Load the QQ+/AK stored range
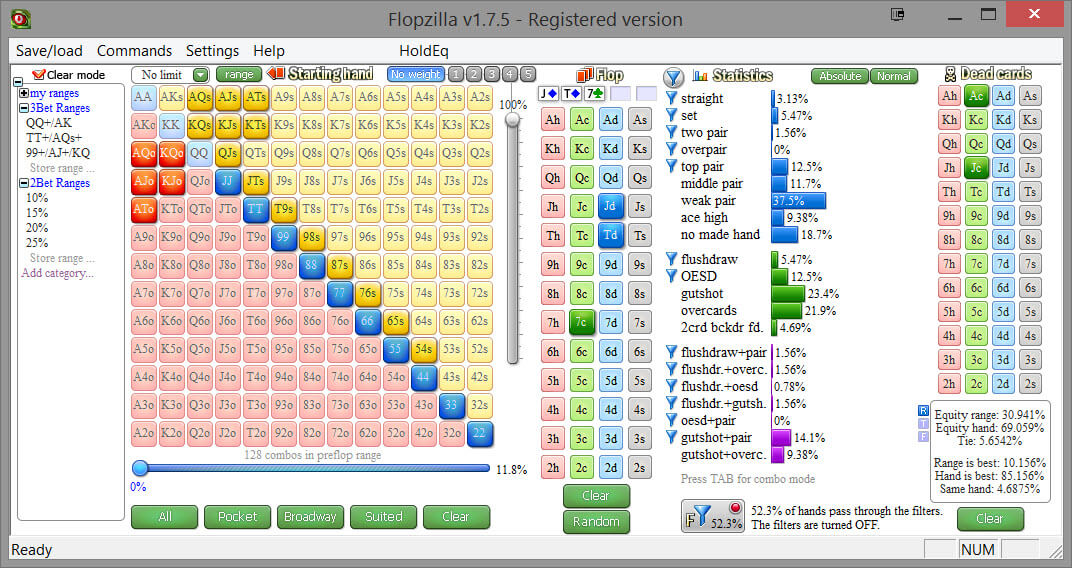 click(49, 123)
